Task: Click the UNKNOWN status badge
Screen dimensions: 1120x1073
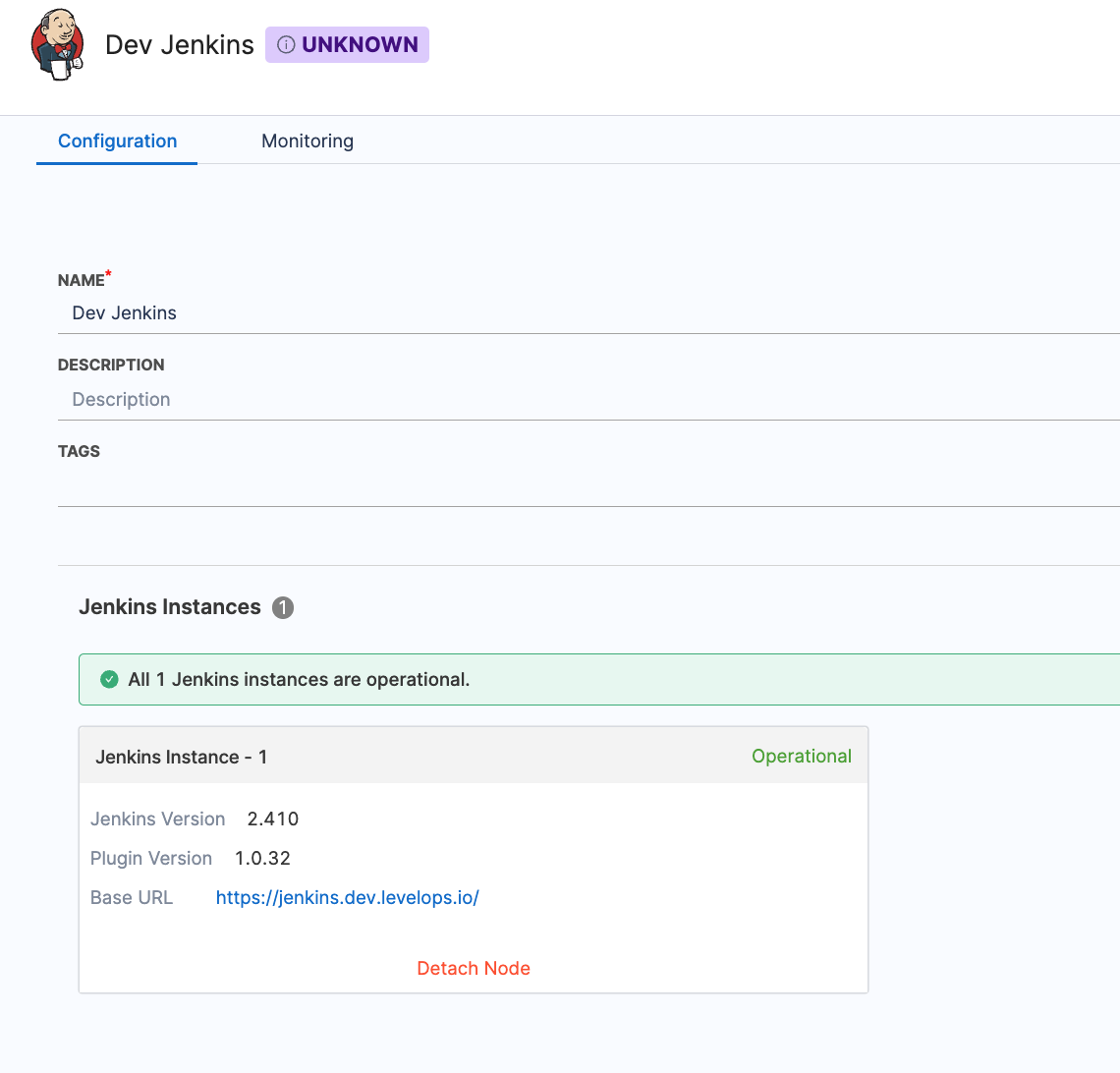Action: [348, 45]
